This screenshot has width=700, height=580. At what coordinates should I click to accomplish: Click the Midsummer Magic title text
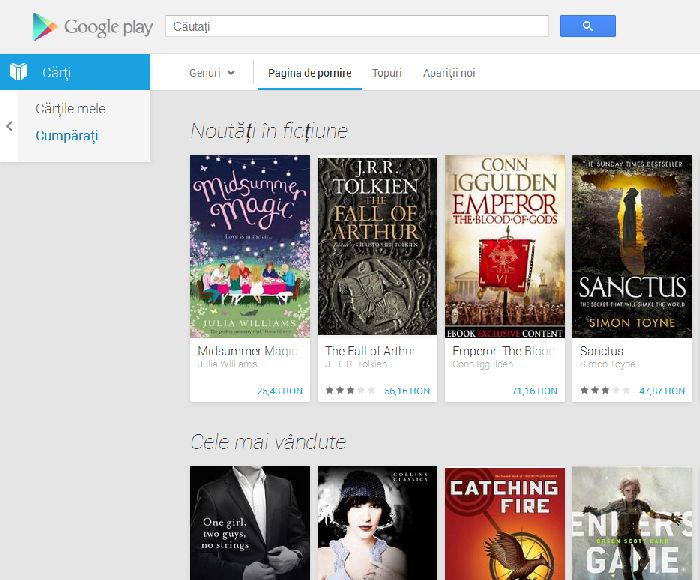click(247, 351)
